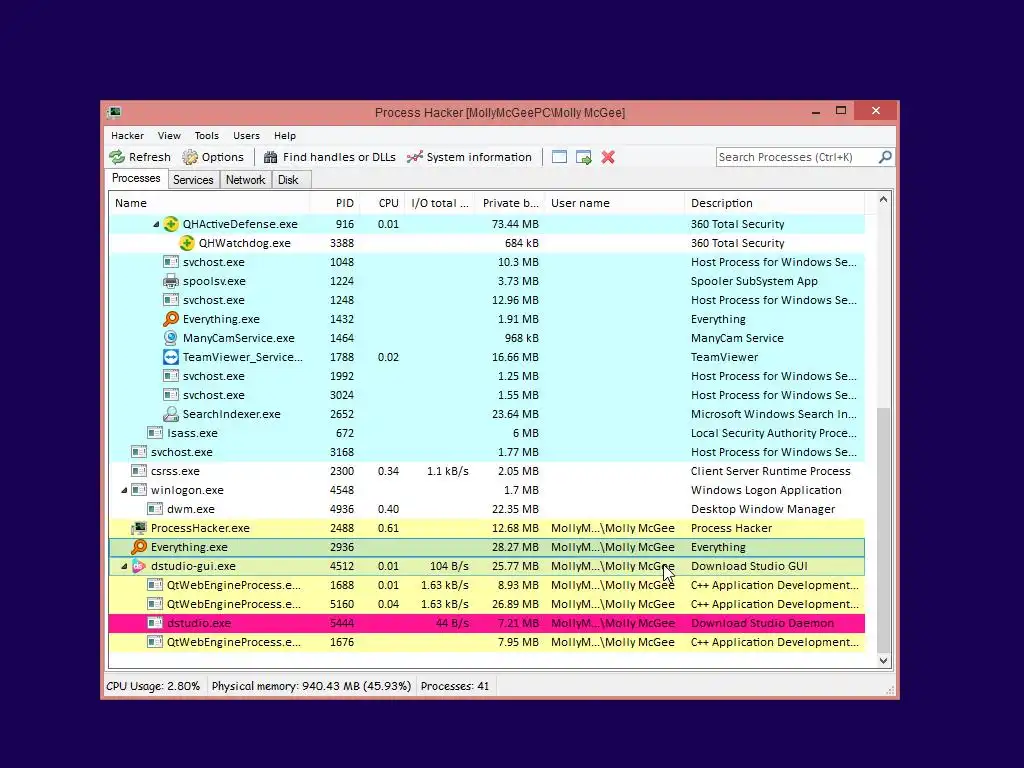Sort by the CPU column header

click(x=381, y=203)
